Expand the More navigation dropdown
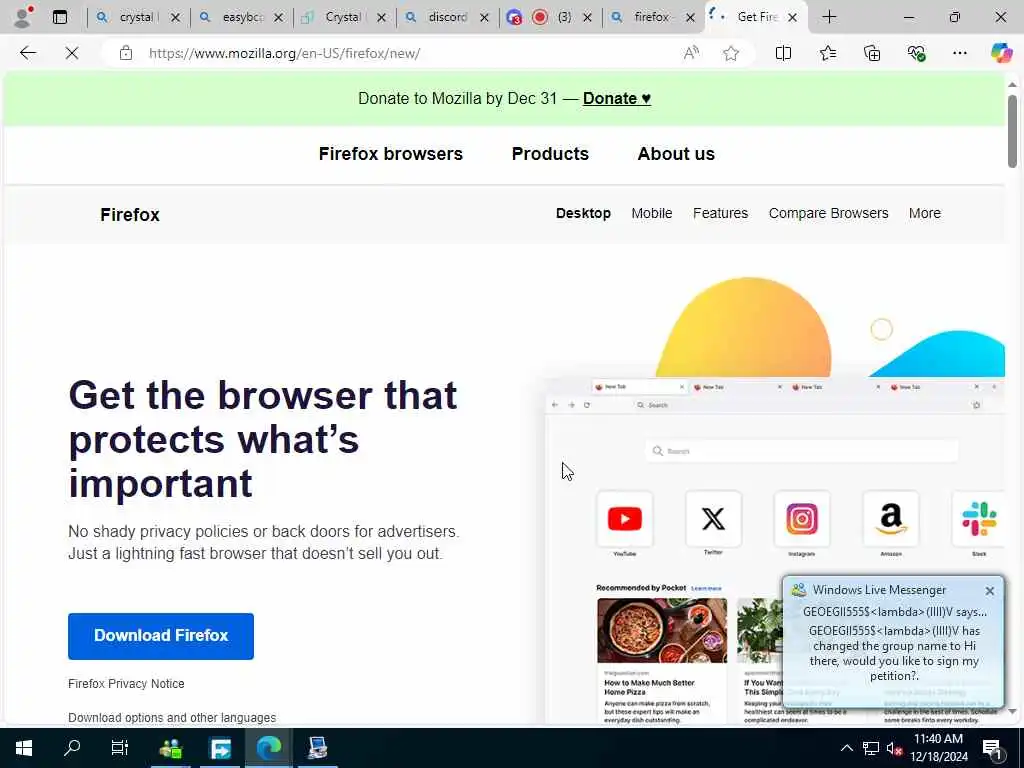 925,214
